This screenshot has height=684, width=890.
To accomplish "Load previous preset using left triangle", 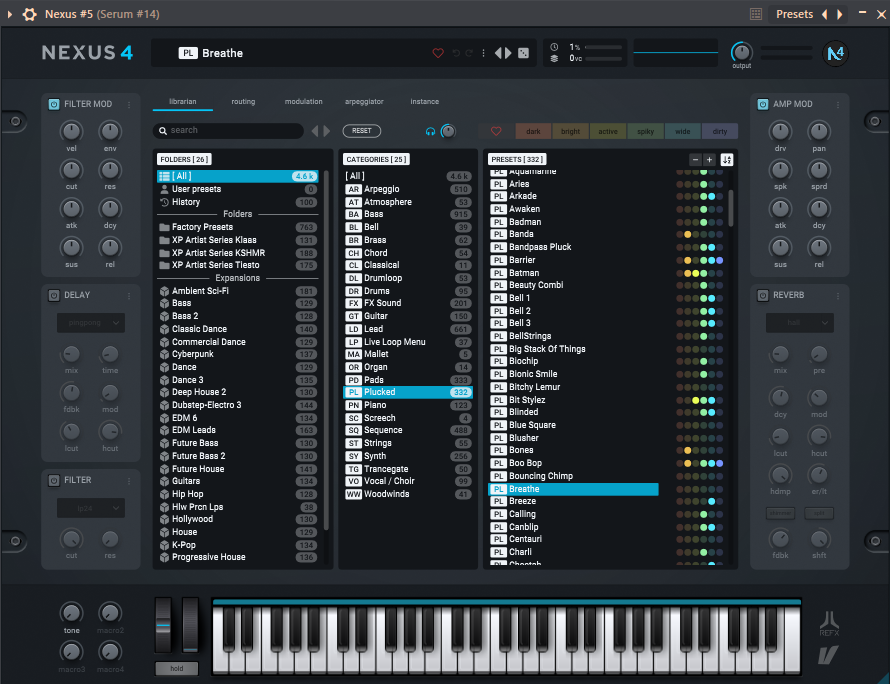I will (498, 53).
